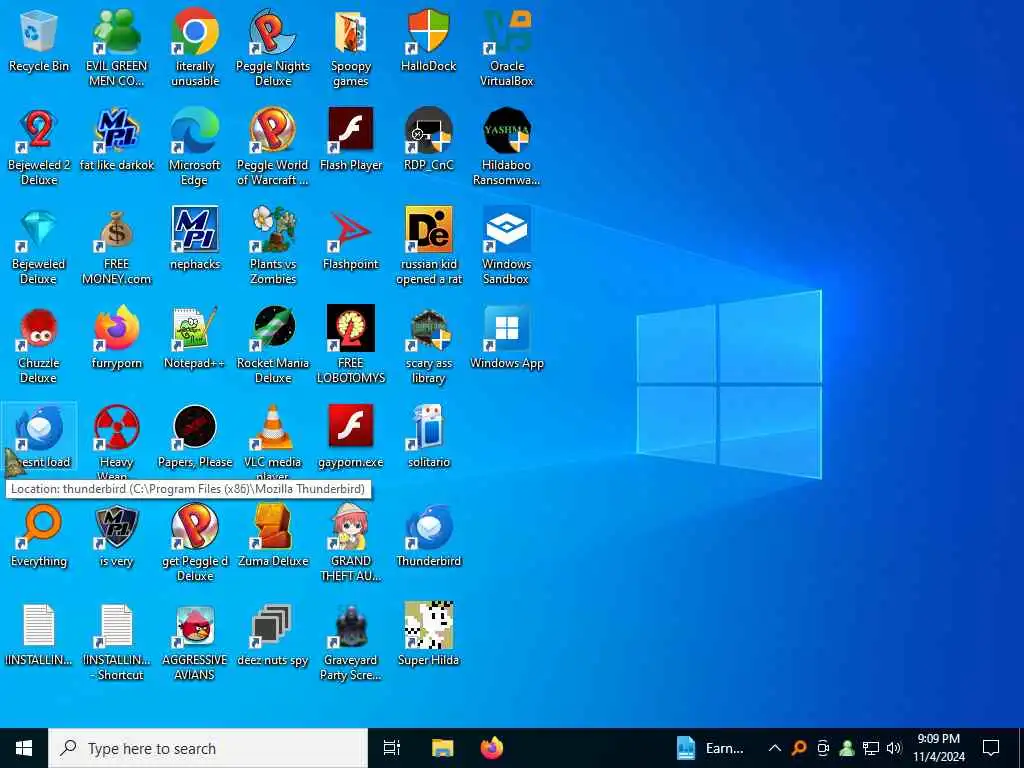
Task: Open the Thunderbird desktop shortcut
Action: (x=428, y=537)
